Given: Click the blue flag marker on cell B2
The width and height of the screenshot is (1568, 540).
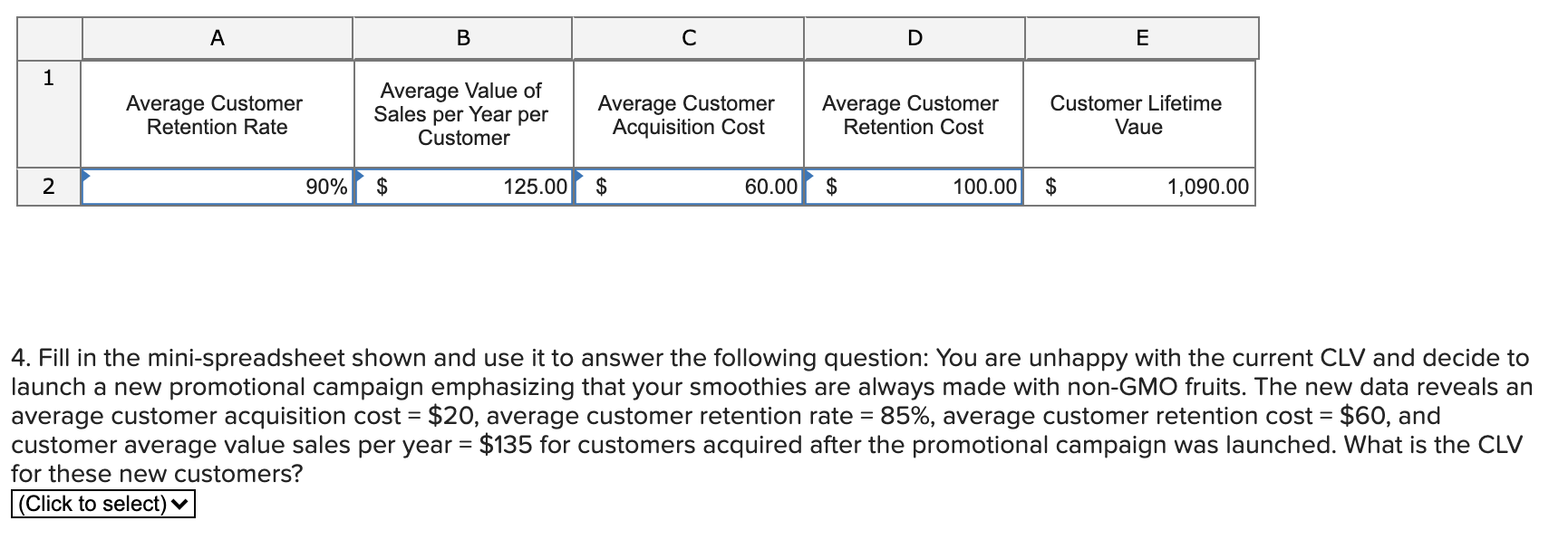Looking at the screenshot, I should click(361, 174).
